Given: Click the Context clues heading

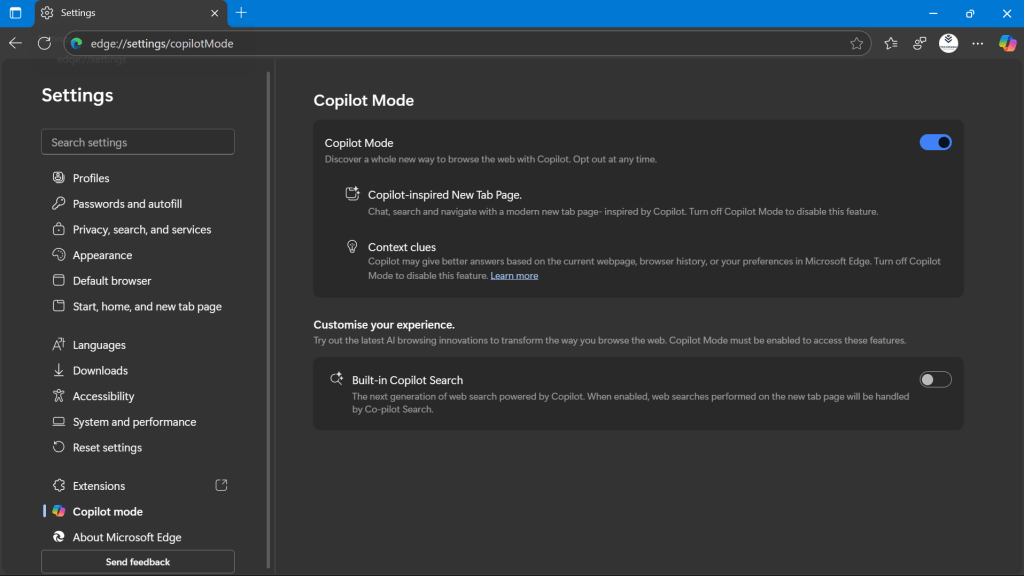Looking at the screenshot, I should pyautogui.click(x=402, y=247).
